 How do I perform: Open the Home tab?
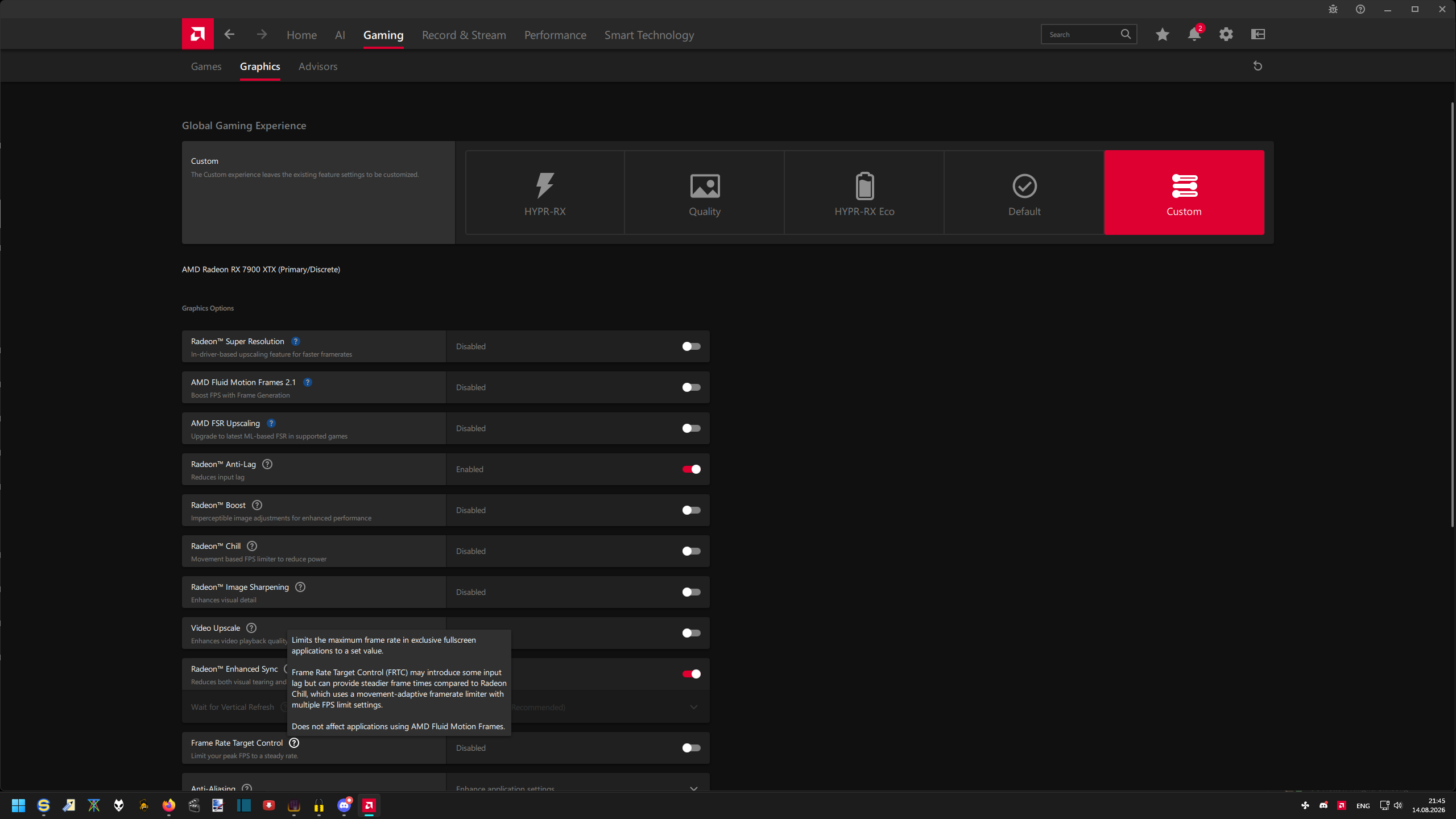coord(301,35)
